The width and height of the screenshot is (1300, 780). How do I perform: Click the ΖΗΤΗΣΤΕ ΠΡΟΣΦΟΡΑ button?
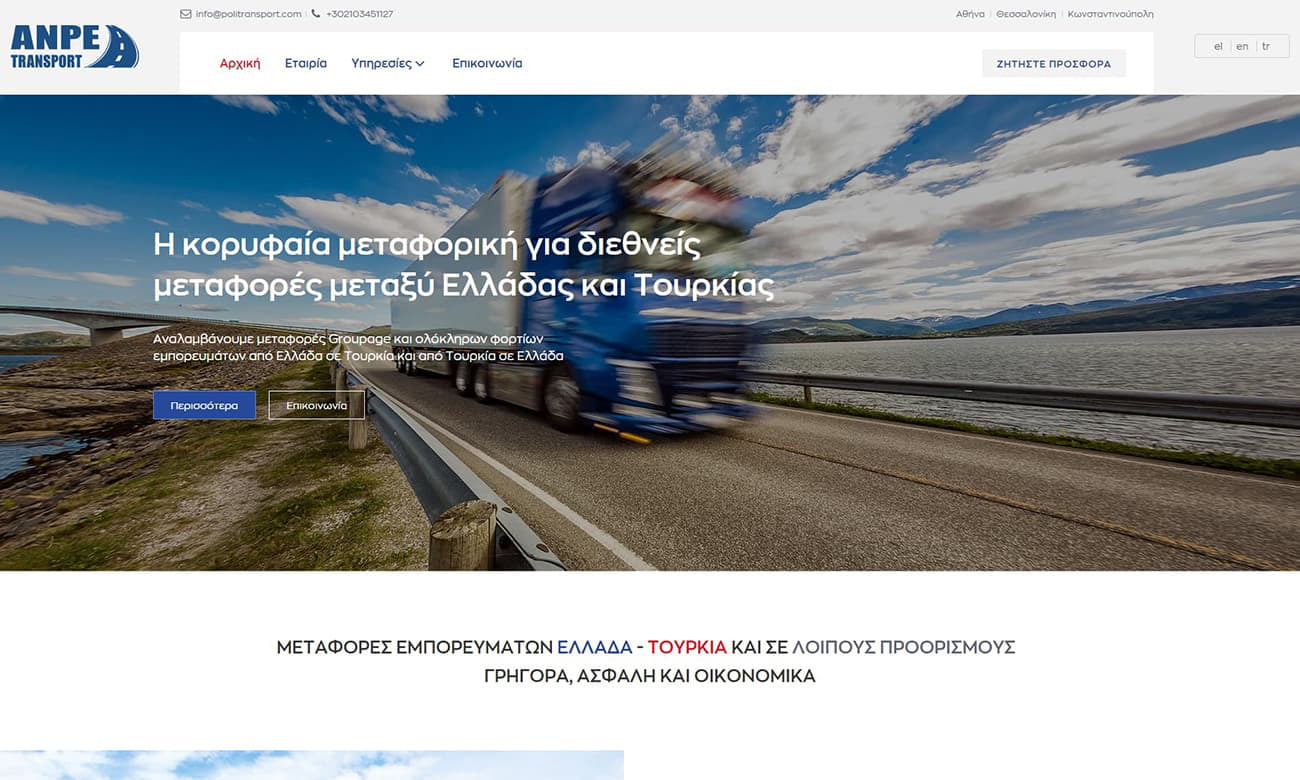1054,63
